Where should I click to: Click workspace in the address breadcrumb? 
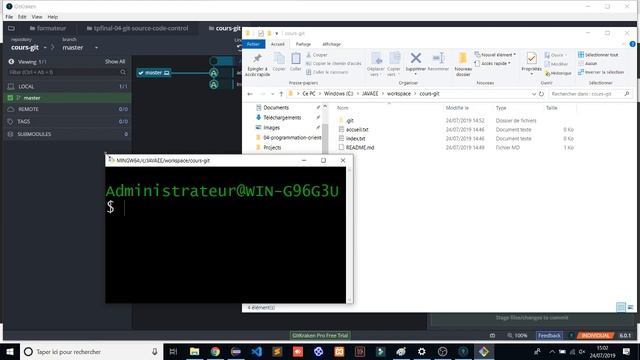399,94
